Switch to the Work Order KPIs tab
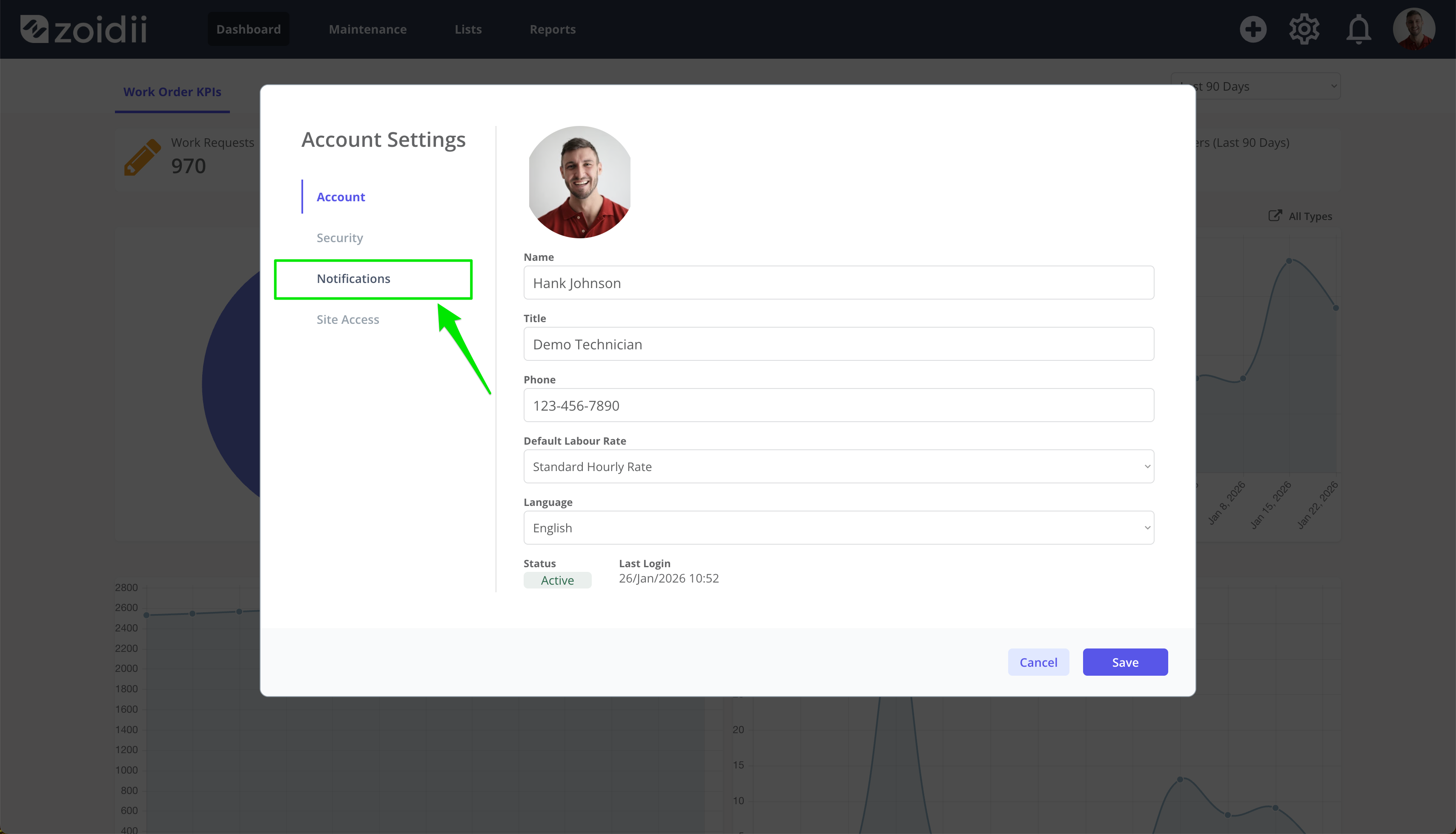This screenshot has width=1456, height=834. pos(172,91)
